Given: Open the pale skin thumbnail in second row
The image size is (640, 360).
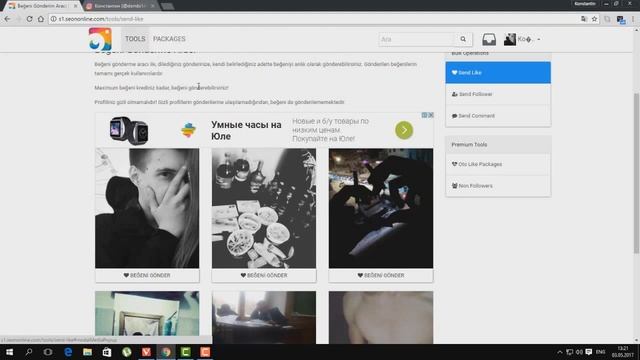Looking at the screenshot, I should click(x=381, y=317).
